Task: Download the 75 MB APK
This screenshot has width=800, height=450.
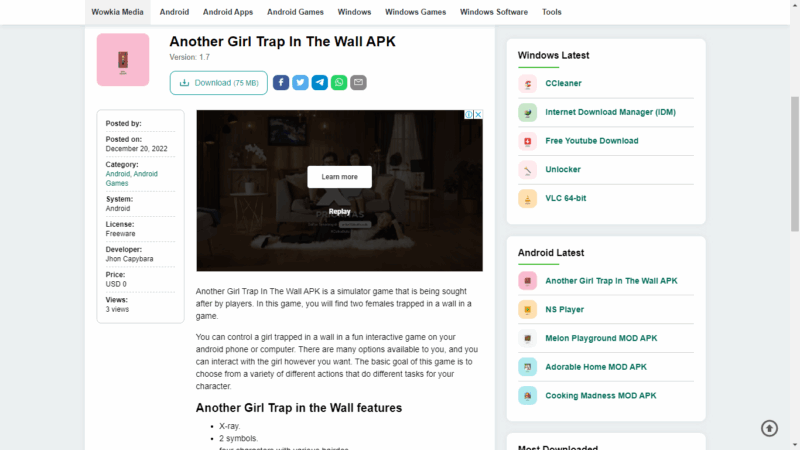Action: pyautogui.click(x=218, y=83)
